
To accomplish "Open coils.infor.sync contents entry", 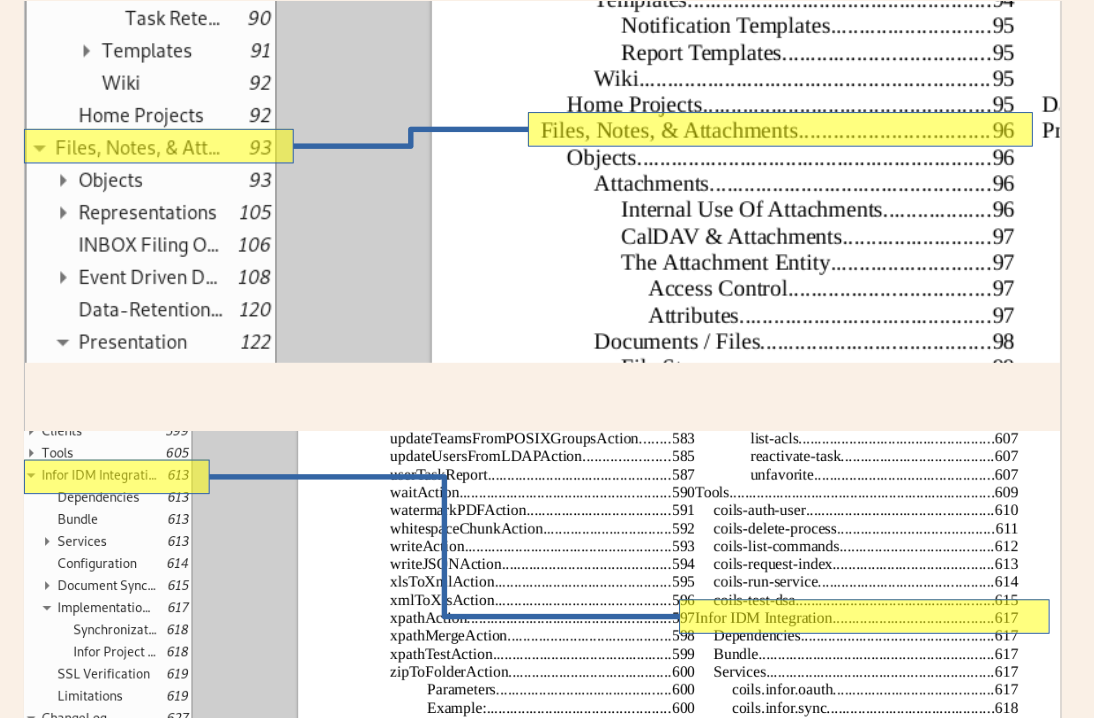I will tap(875, 708).
